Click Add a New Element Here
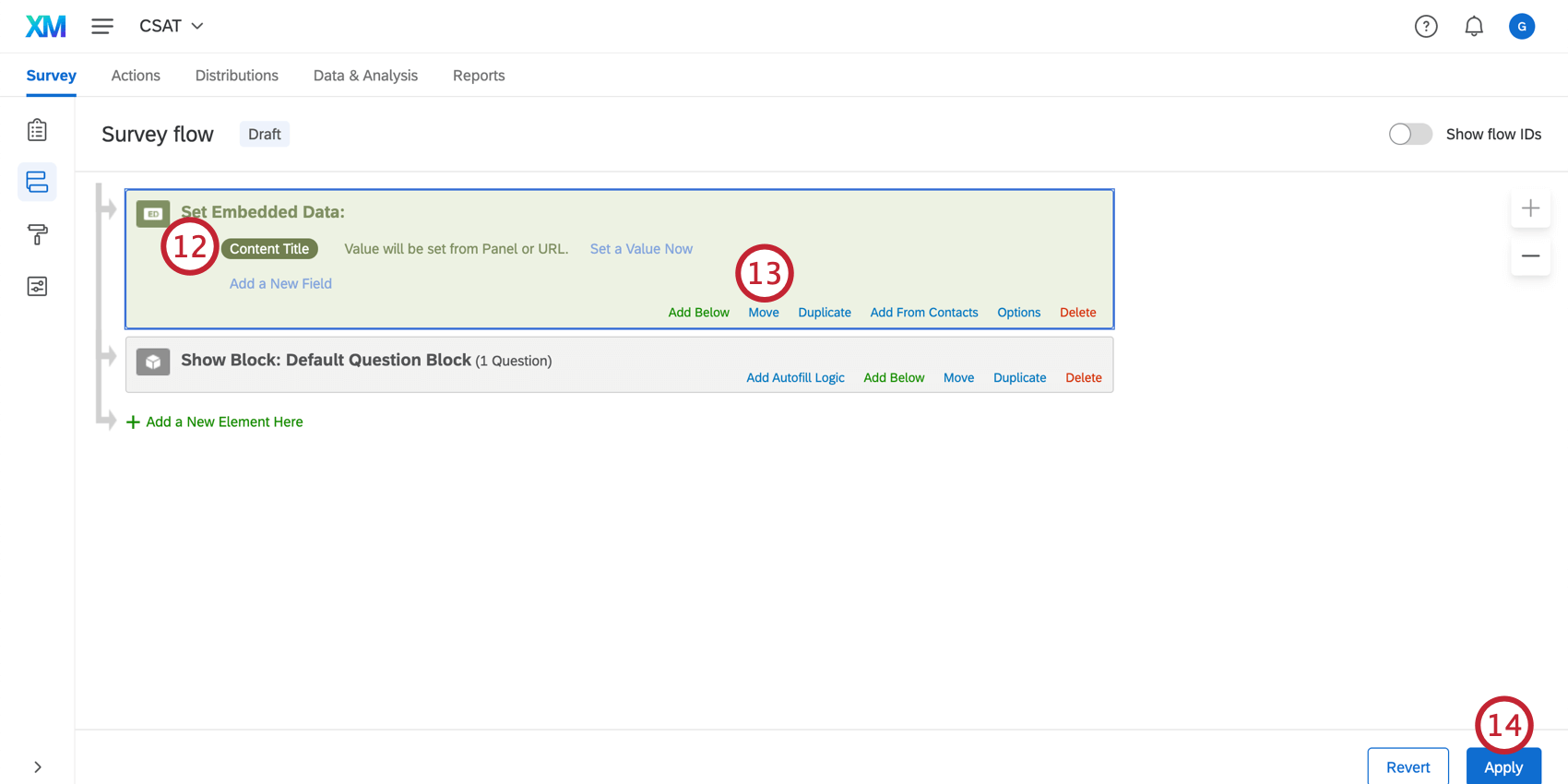 (224, 422)
